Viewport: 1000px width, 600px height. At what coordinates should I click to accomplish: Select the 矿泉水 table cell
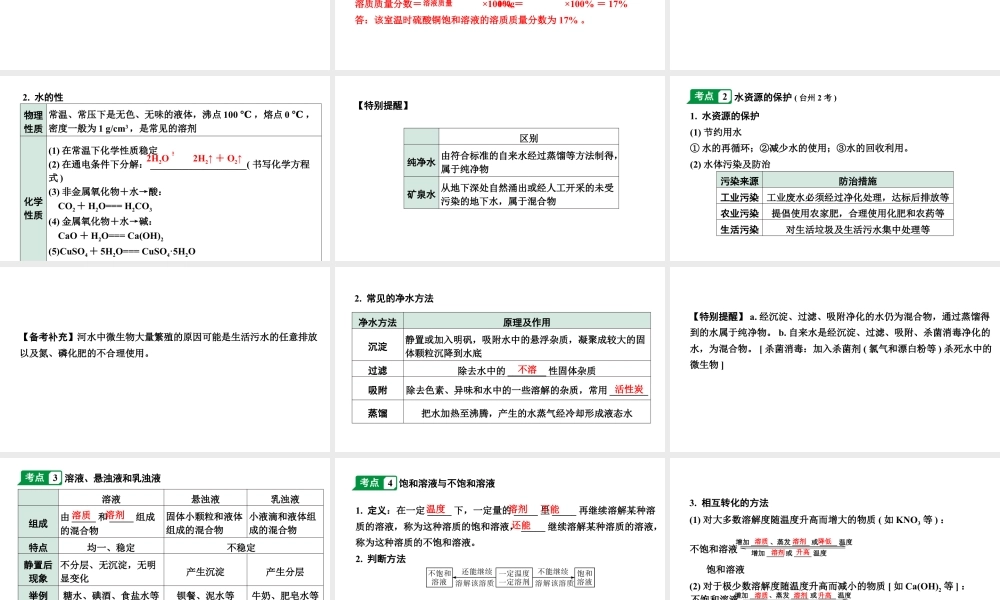(x=421, y=194)
